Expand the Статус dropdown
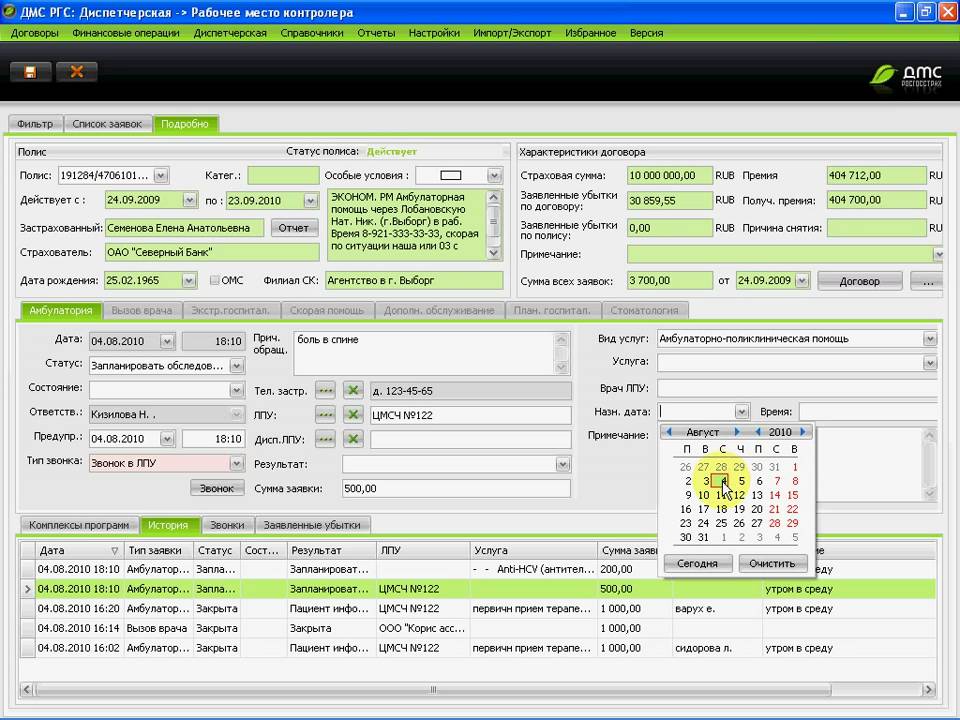The width and height of the screenshot is (960, 720). click(x=236, y=366)
